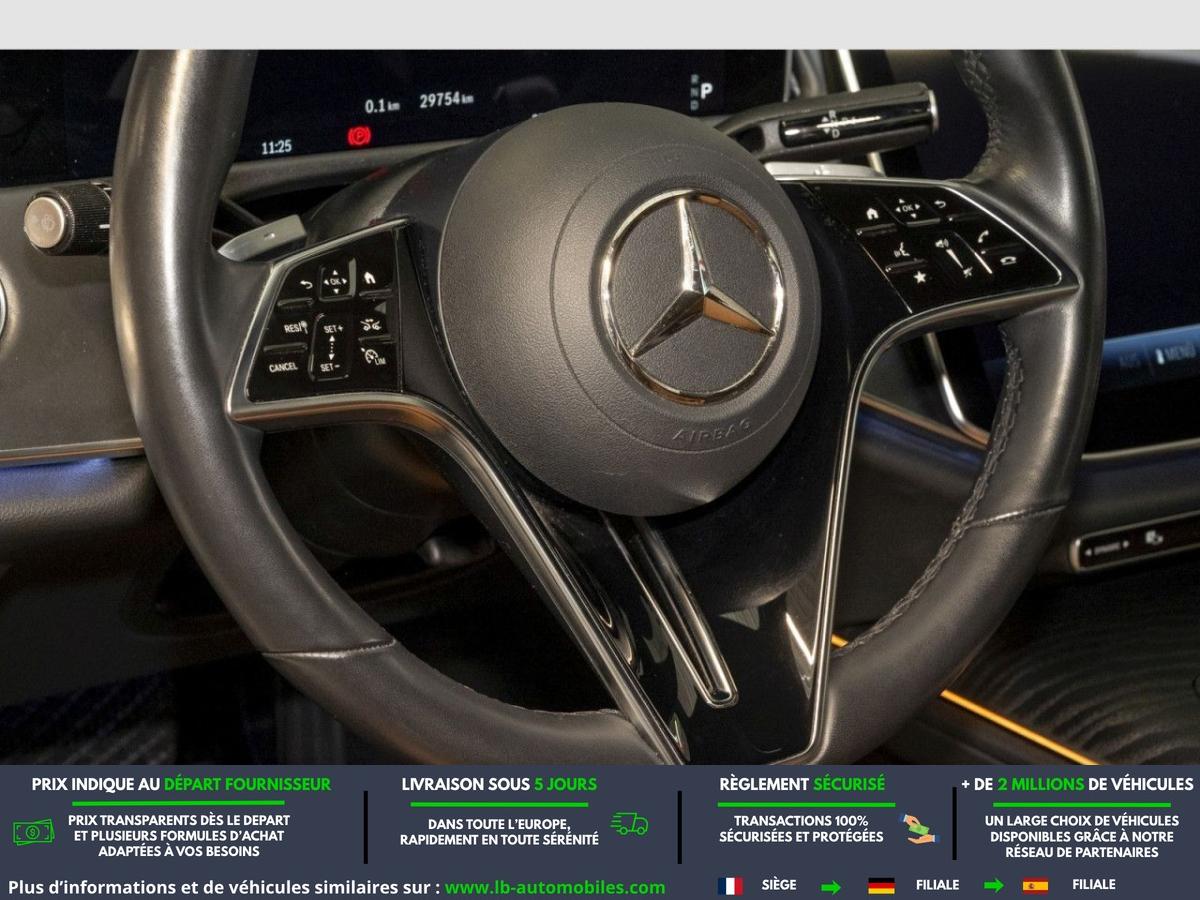Tap the SET- speed rocker
This screenshot has height=900, width=1200.
[329, 367]
